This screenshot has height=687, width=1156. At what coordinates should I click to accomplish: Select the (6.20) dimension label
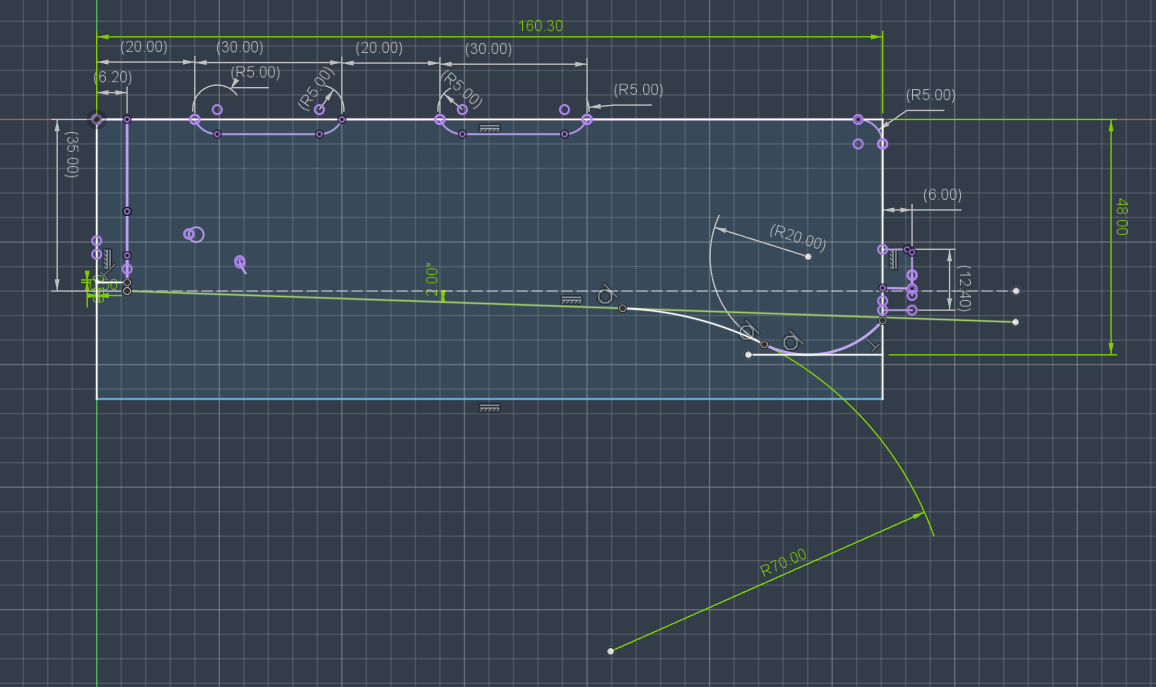coord(113,77)
